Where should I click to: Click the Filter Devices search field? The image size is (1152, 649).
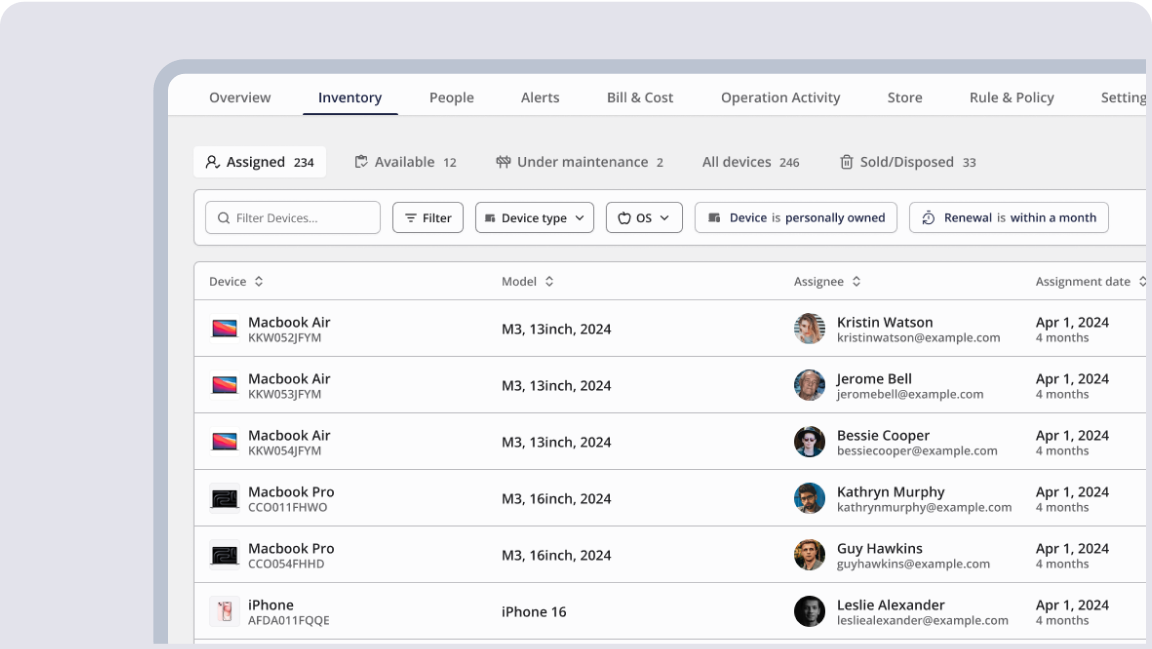pos(293,218)
